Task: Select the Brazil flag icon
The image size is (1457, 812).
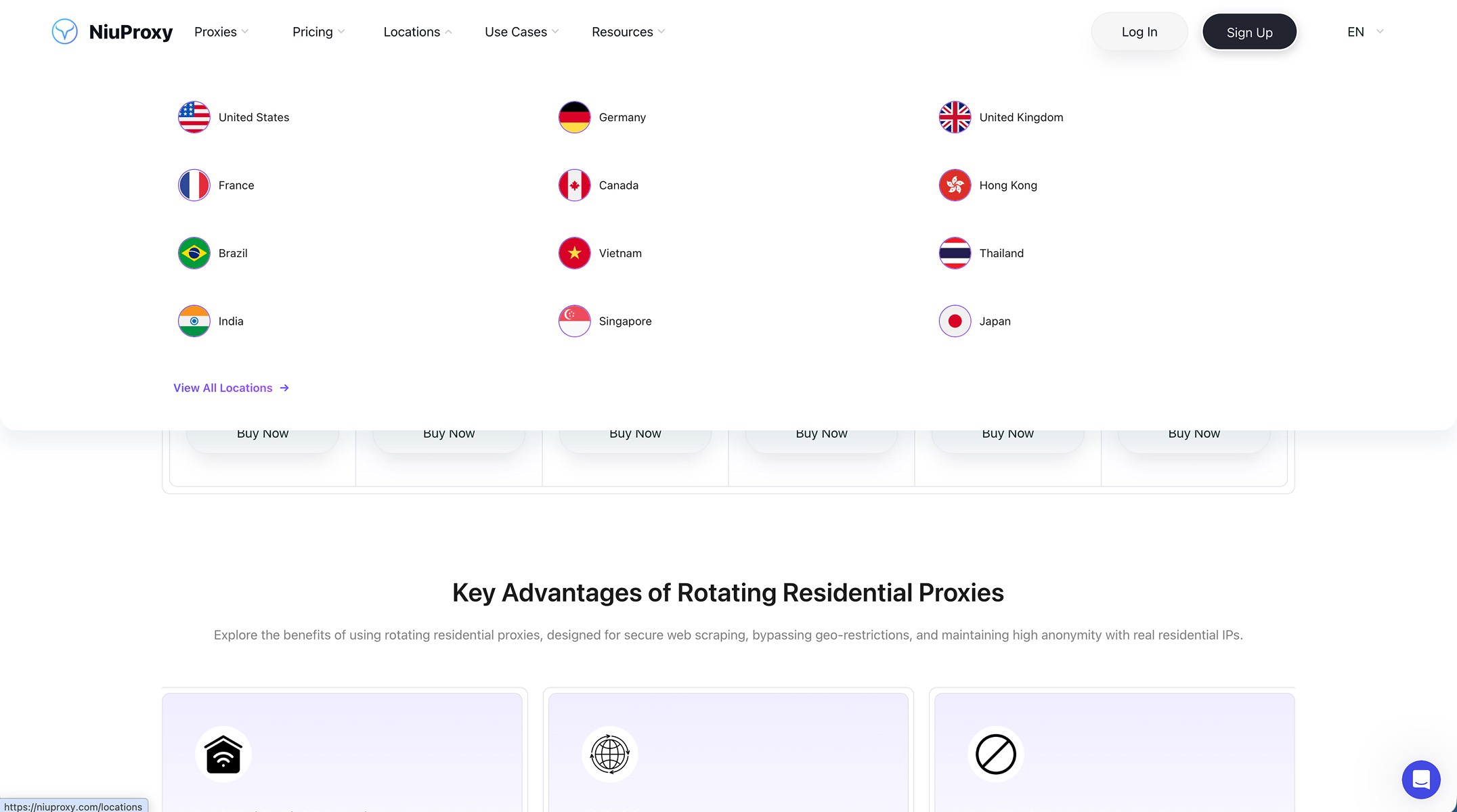Action: click(194, 253)
